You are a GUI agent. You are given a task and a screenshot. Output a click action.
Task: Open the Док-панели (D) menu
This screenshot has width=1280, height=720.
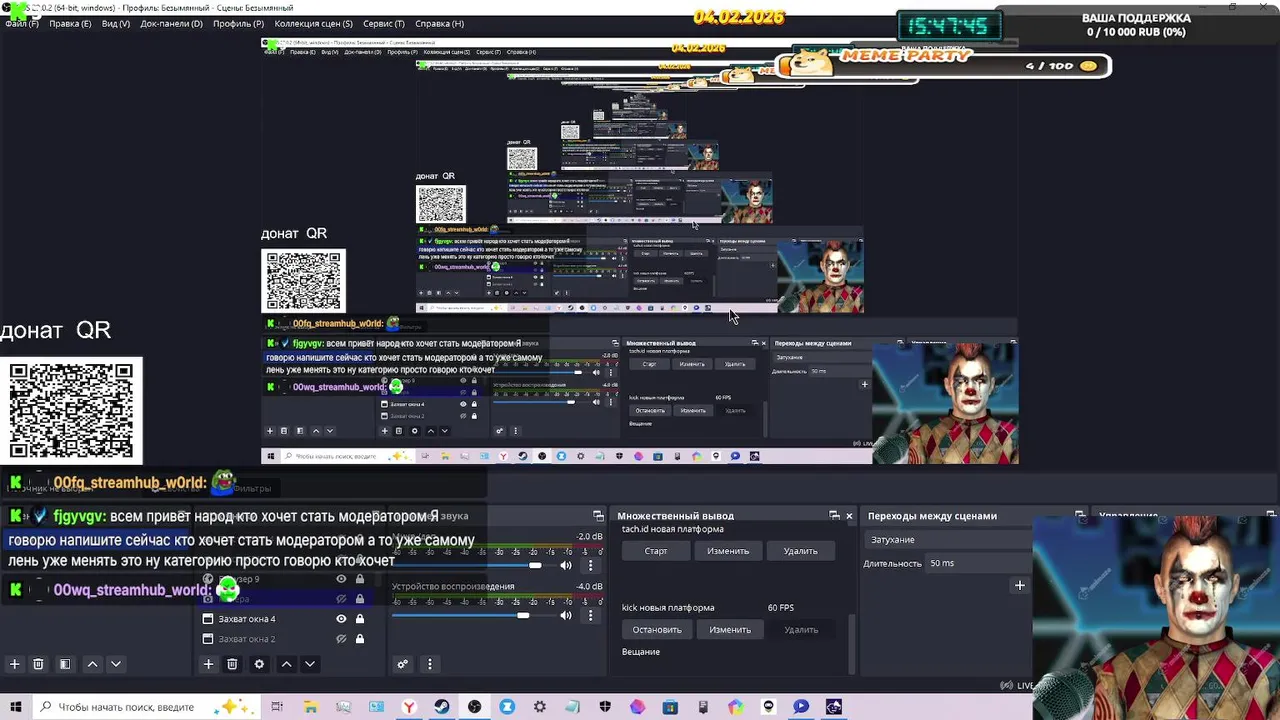pos(171,24)
